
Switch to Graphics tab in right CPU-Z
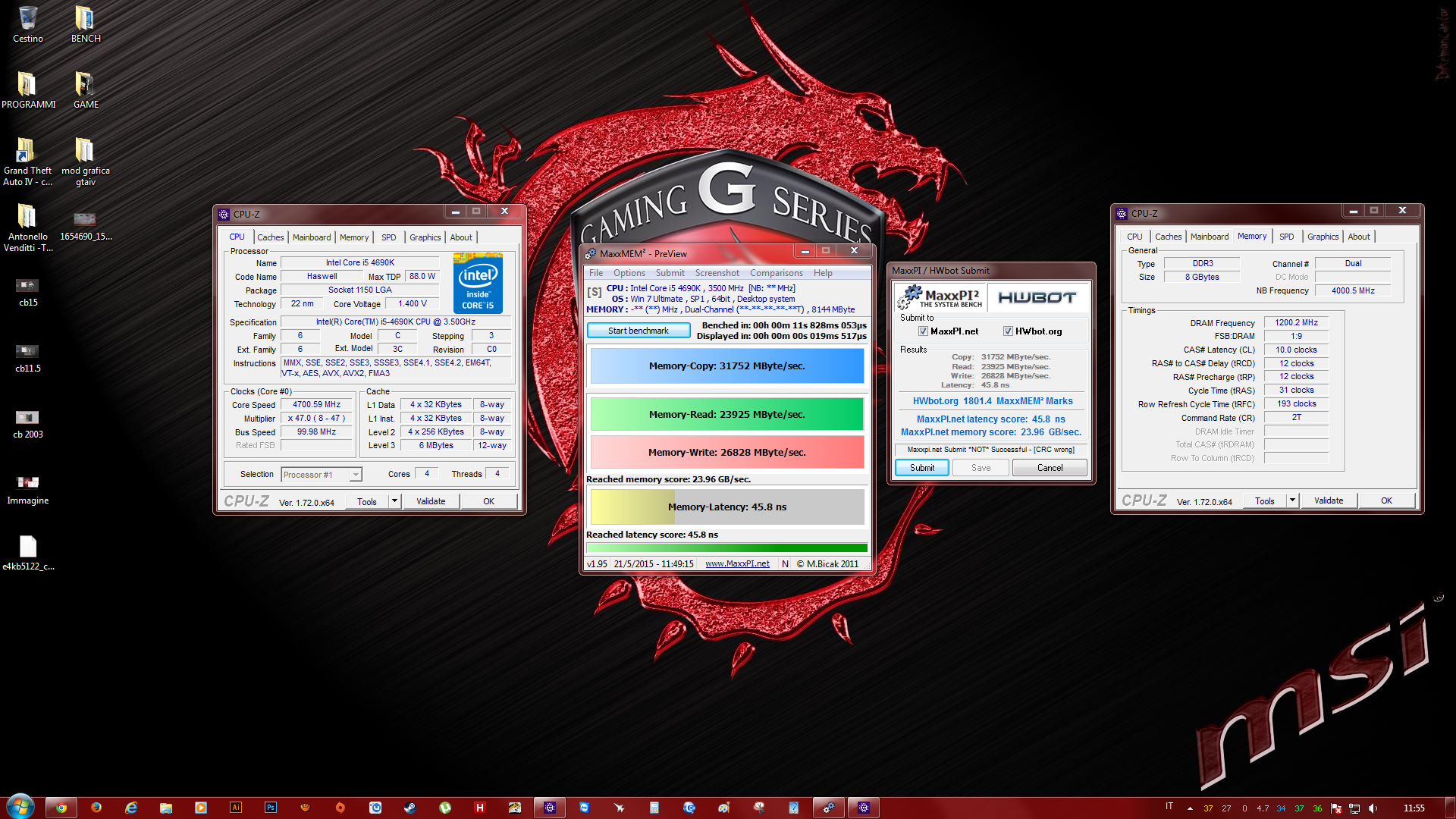[1323, 237]
